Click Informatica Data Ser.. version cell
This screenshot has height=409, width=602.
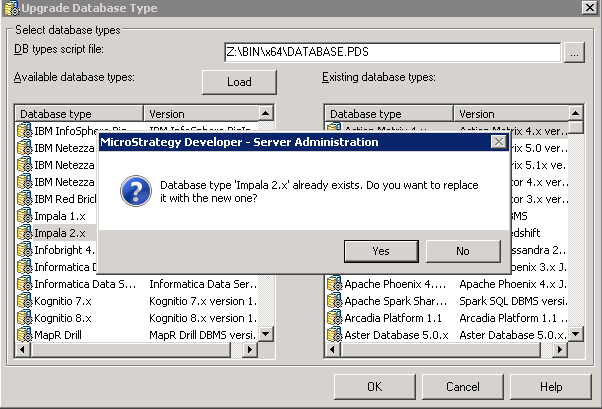203,284
